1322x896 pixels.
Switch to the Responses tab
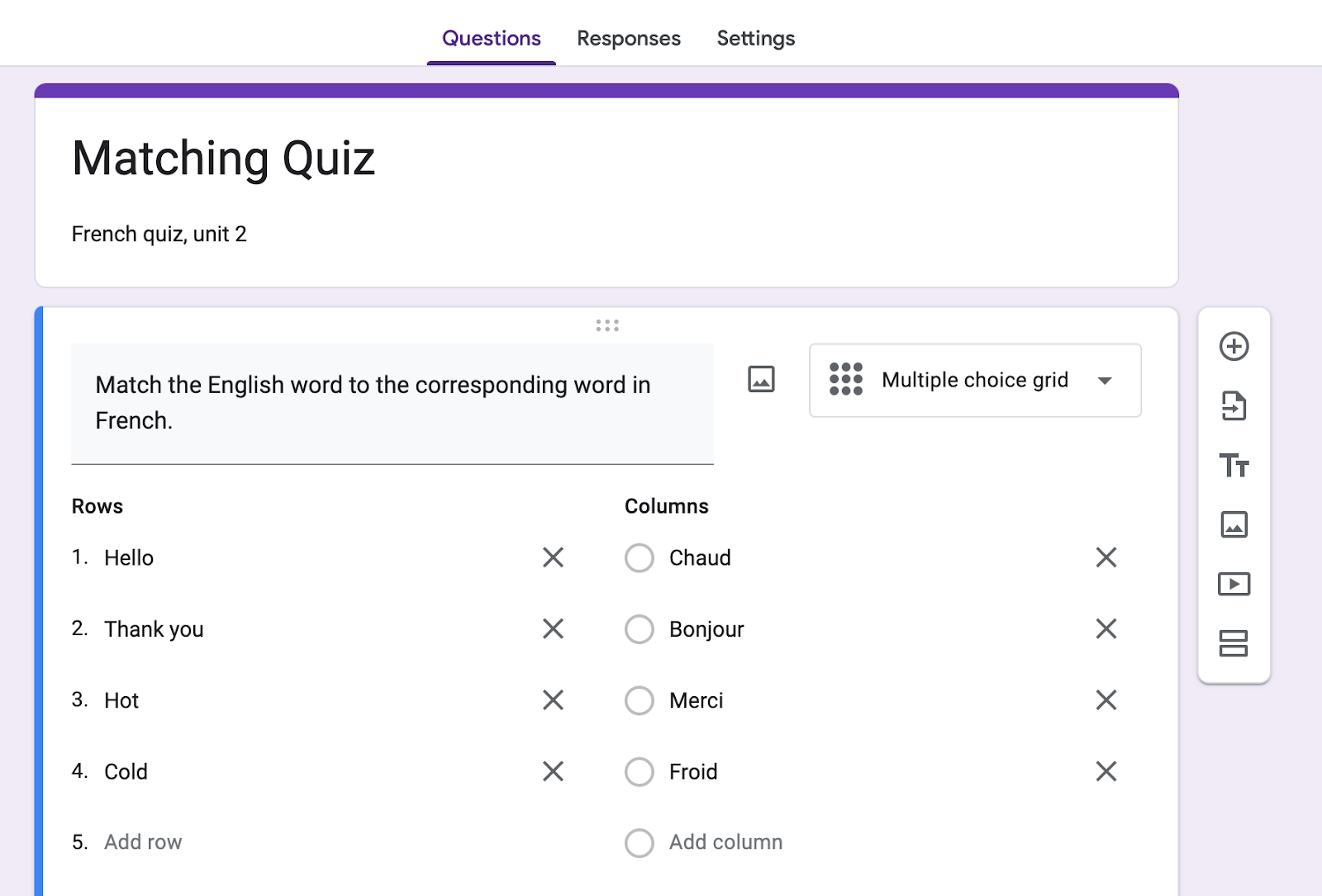[x=628, y=38]
